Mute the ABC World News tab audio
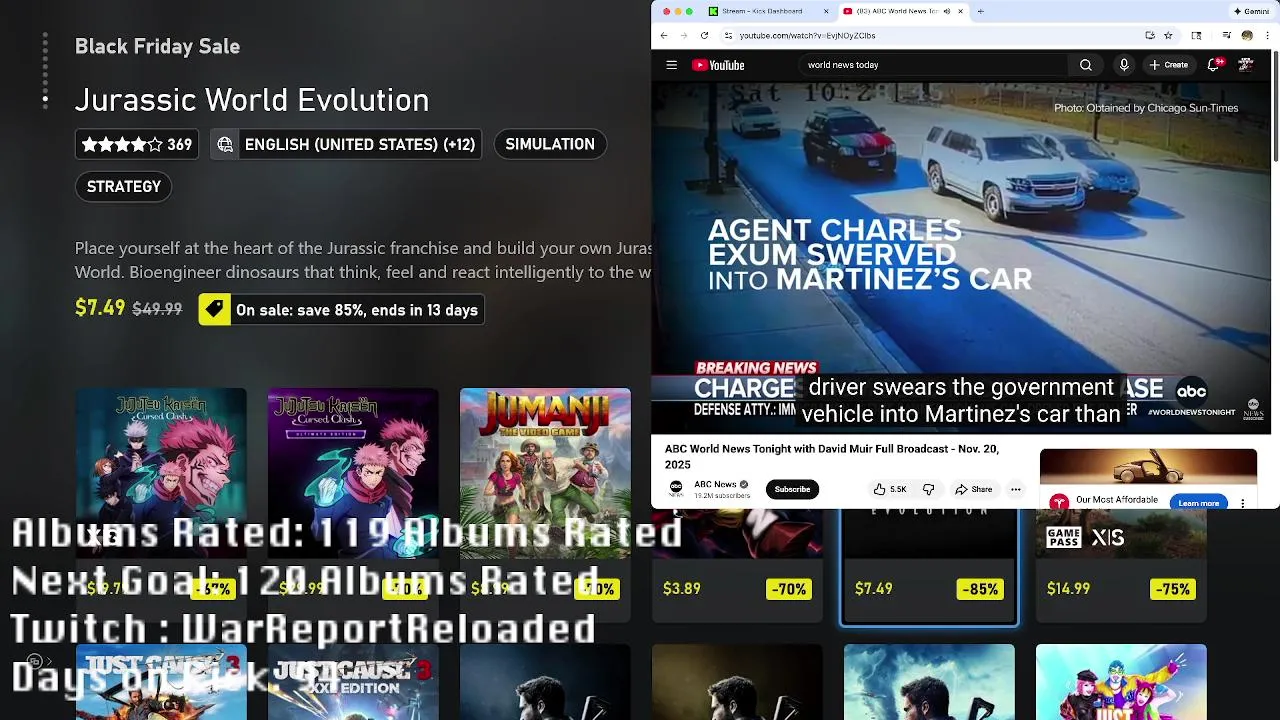 (x=945, y=11)
